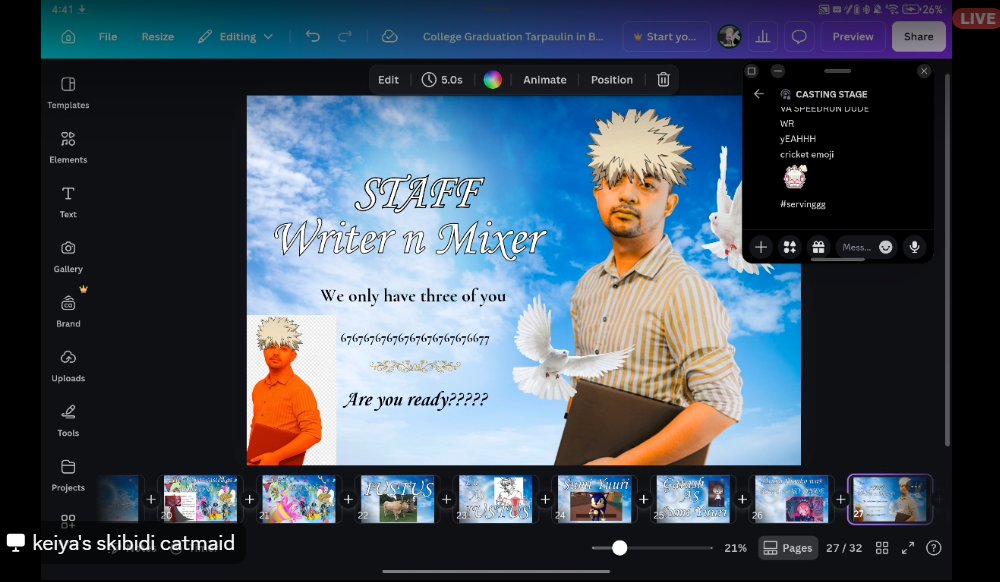Open page 20 thumbnail

pyautogui.click(x=200, y=499)
